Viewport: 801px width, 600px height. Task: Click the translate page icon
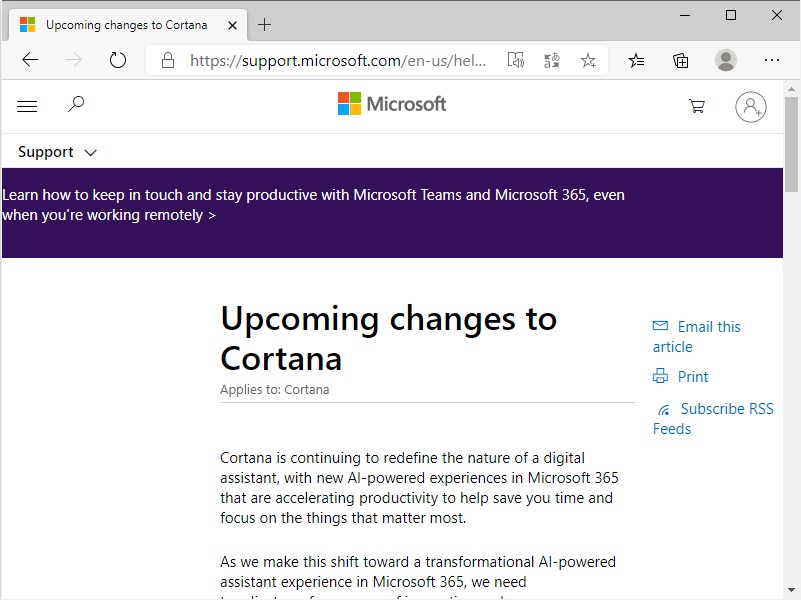click(x=552, y=60)
